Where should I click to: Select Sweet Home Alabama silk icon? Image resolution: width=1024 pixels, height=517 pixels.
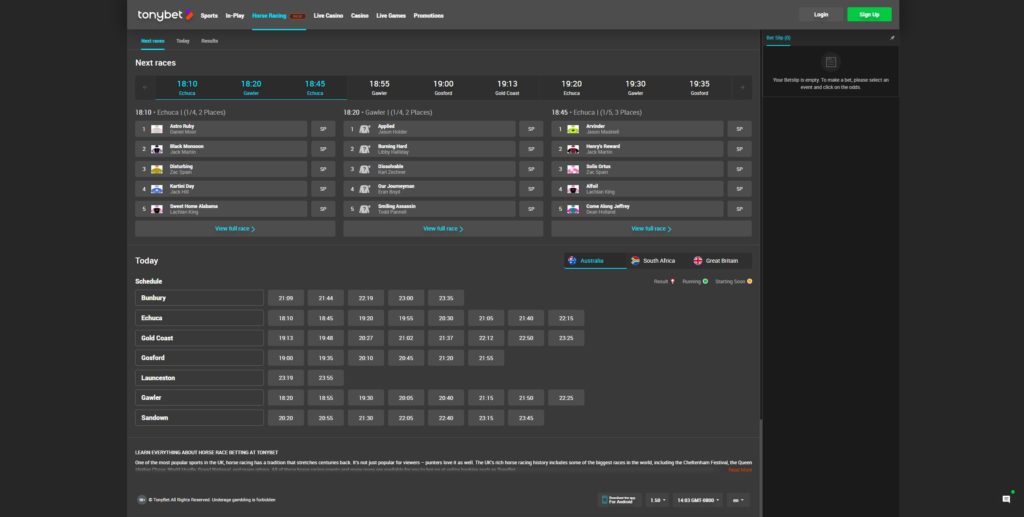157,209
